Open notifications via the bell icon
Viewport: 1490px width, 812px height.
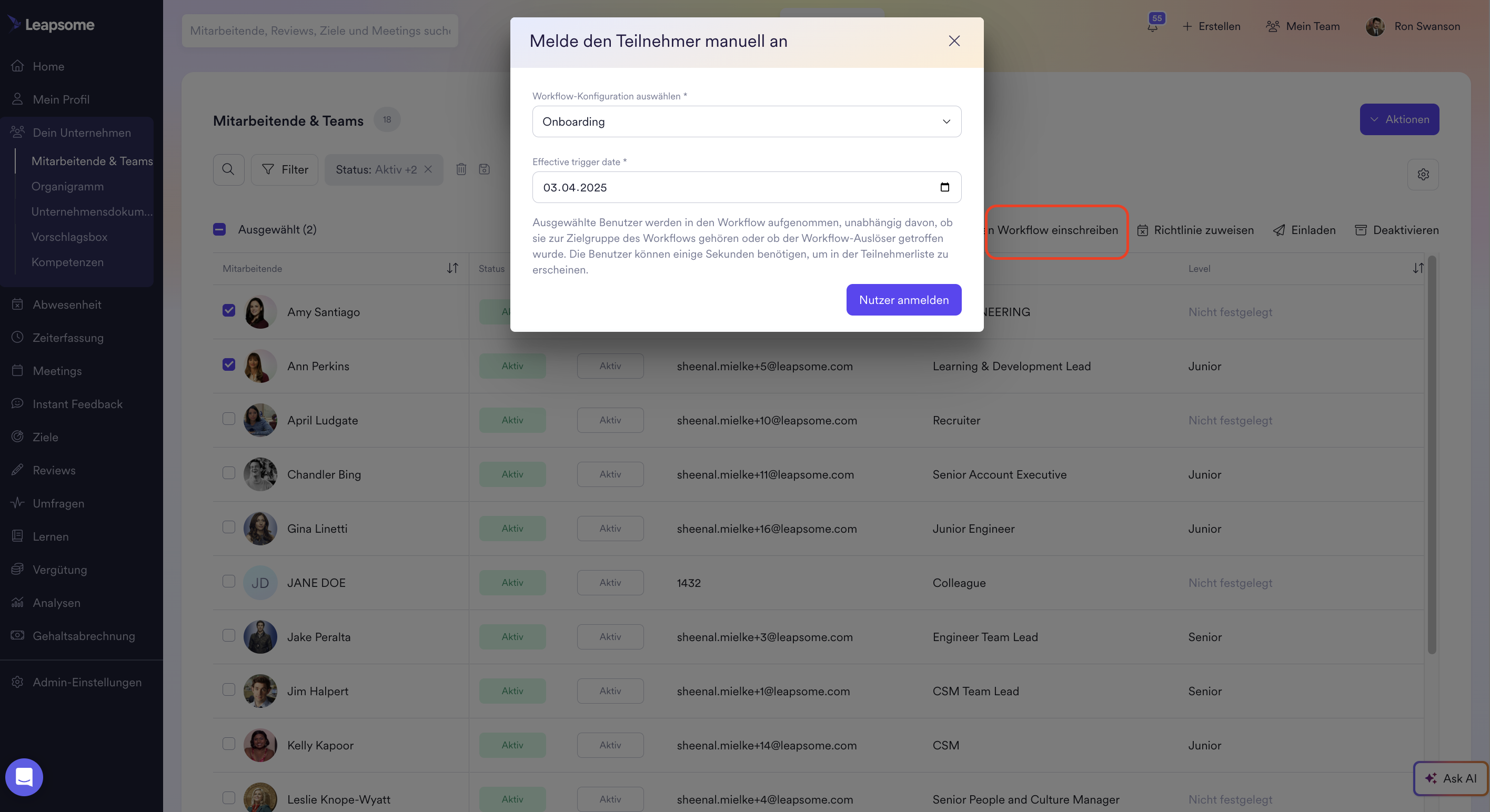[x=1151, y=26]
